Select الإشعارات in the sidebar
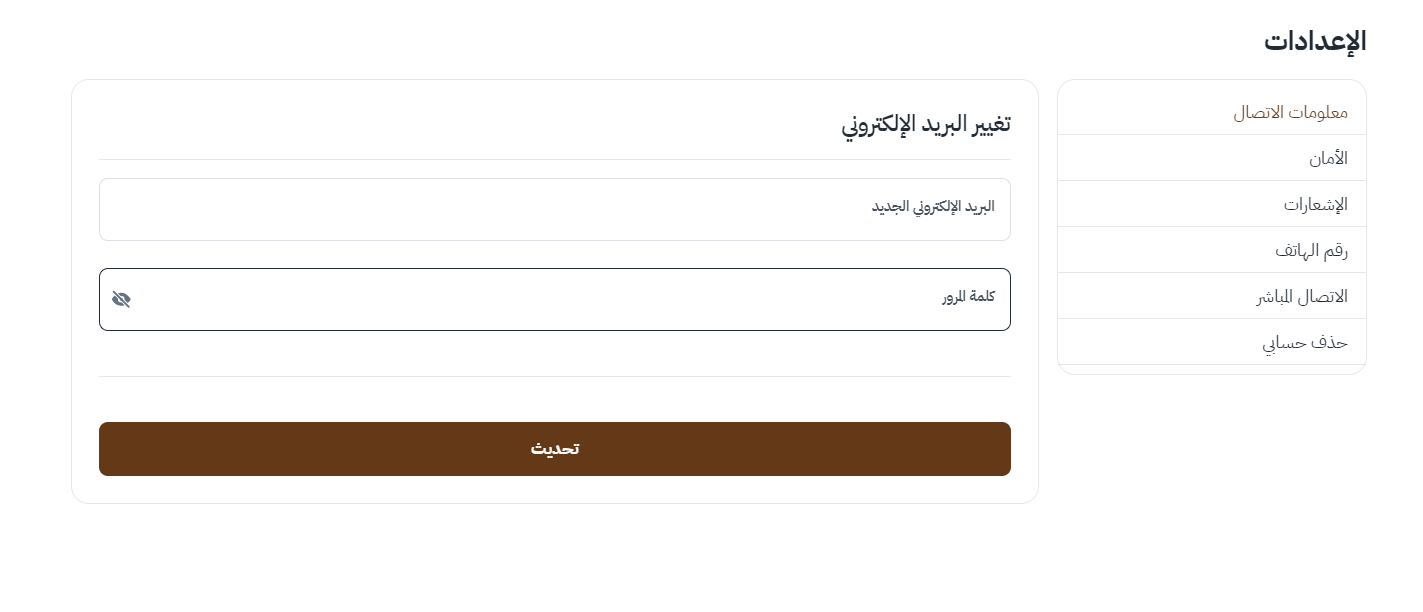Viewport: 1423px width, 612px height. (x=1315, y=204)
